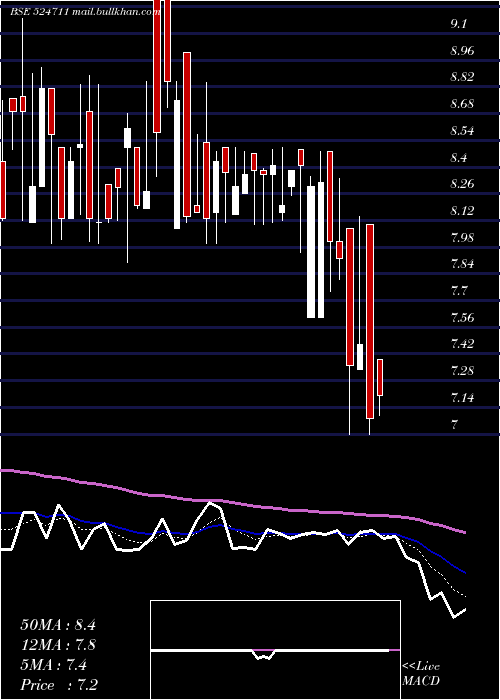Click the 8.82 price axis label
500x700 pixels.
pos(462,77)
